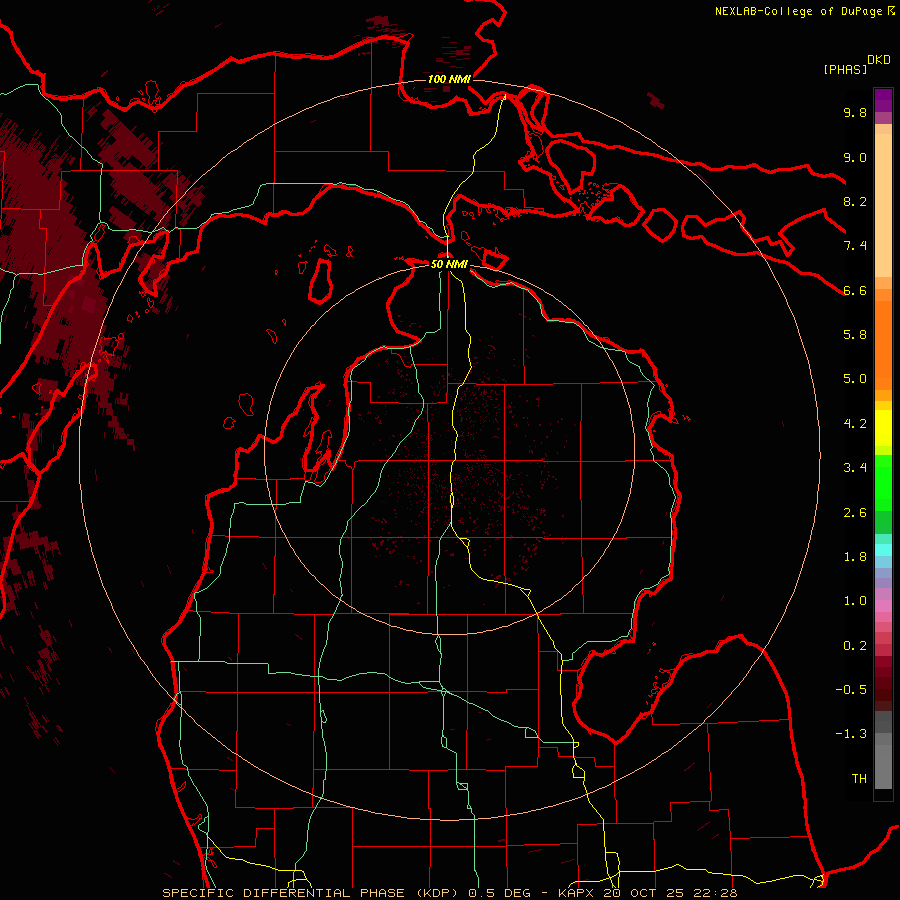Click the 5.0 value on color scale
The width and height of the screenshot is (900, 900).
[x=855, y=379]
